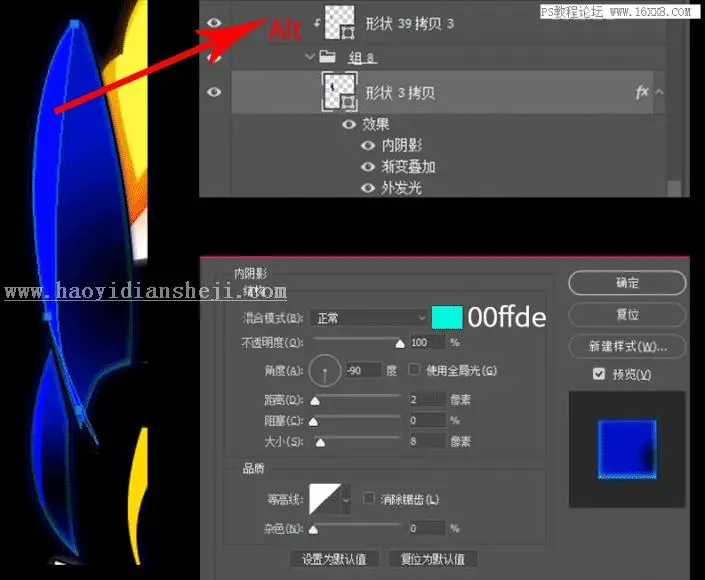Screen dimensions: 705x580
Task: Click the 新建样式(W)... button
Action: click(x=627, y=346)
